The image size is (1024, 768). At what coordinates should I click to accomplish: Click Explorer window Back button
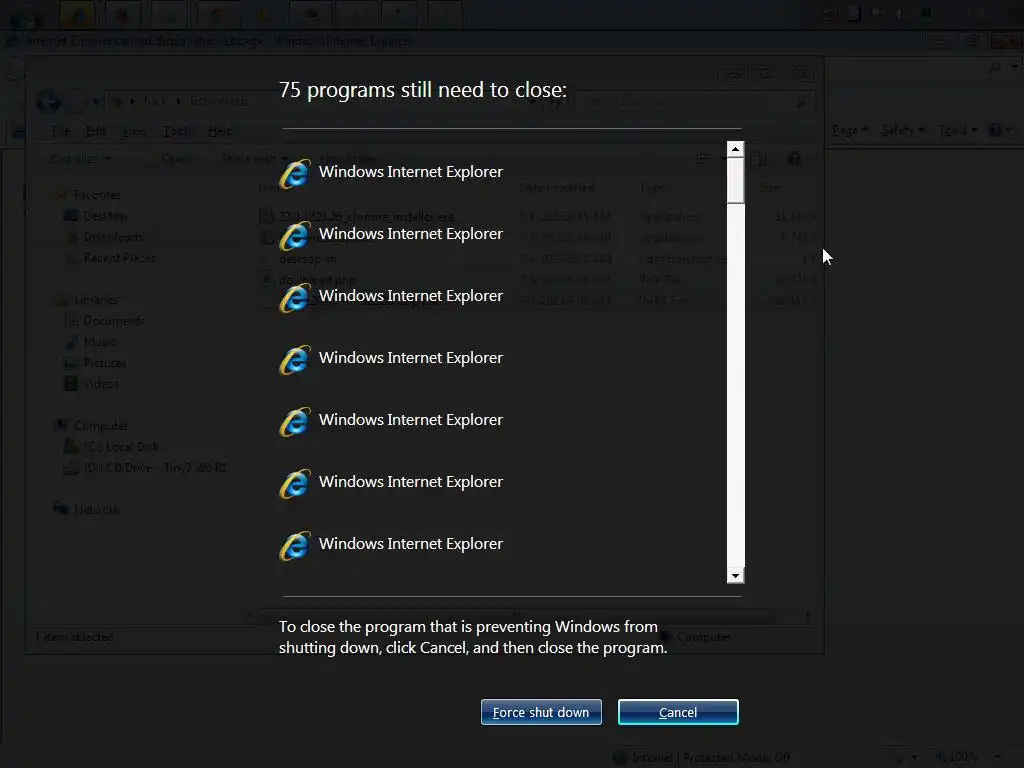pos(48,101)
